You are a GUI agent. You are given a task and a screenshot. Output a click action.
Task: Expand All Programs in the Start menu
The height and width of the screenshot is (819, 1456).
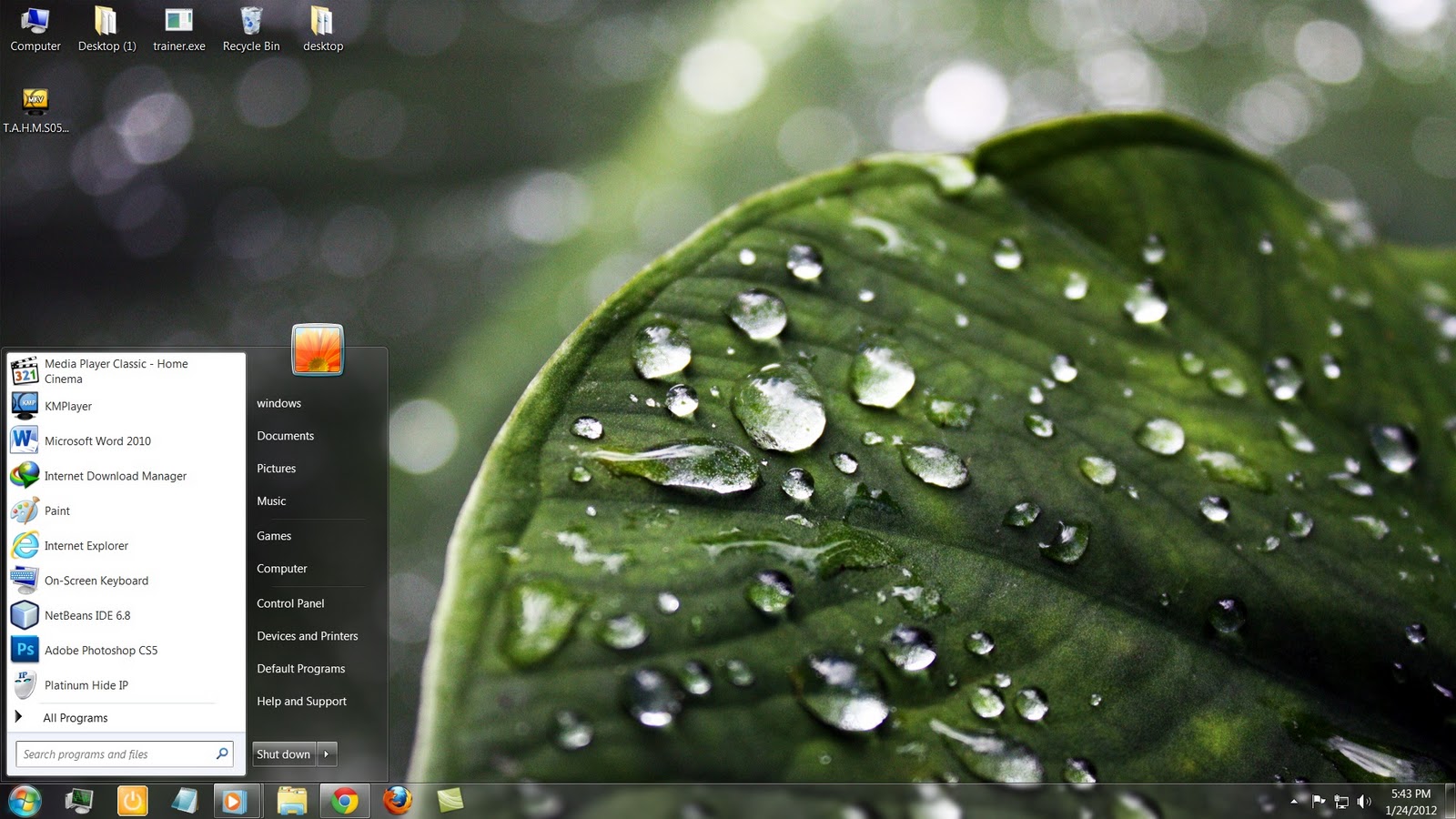[x=76, y=717]
